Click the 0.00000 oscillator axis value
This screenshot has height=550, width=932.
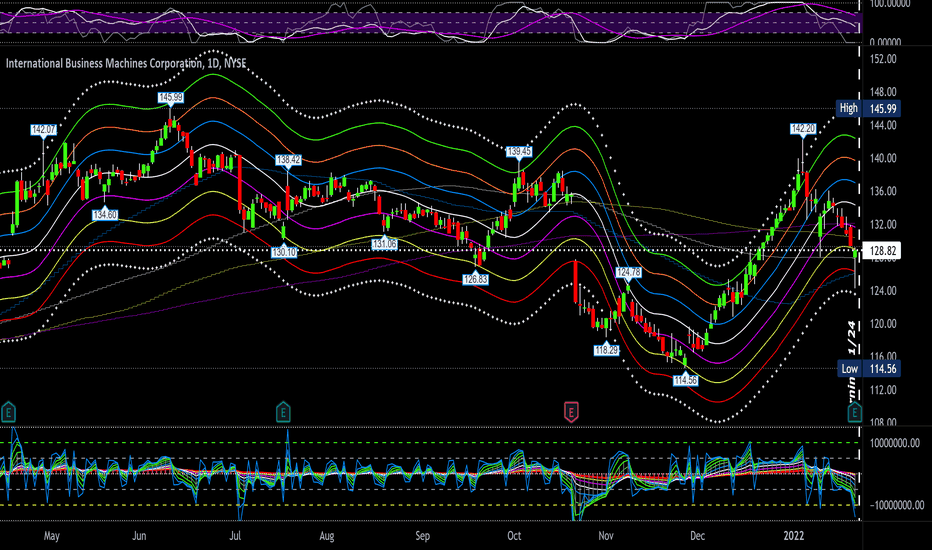[885, 42]
